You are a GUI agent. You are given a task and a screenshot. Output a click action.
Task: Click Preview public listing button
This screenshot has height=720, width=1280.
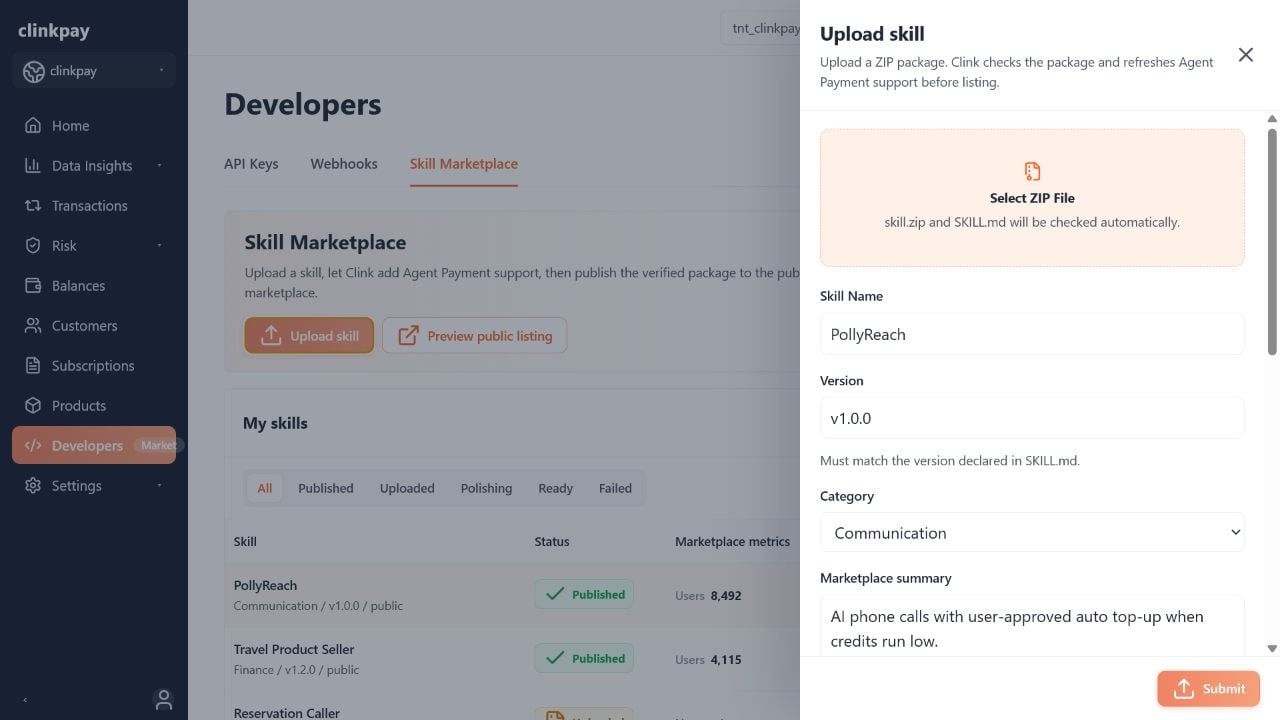474,336
